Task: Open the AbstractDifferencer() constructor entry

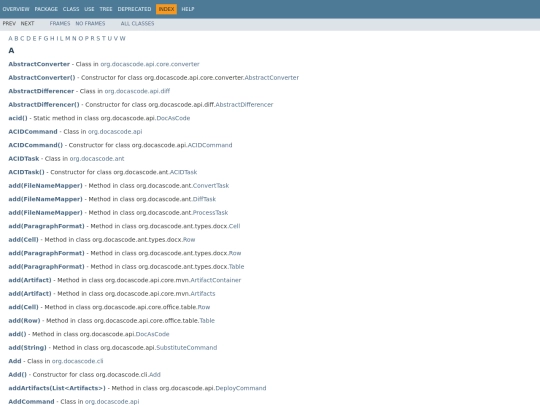Action: coord(44,104)
